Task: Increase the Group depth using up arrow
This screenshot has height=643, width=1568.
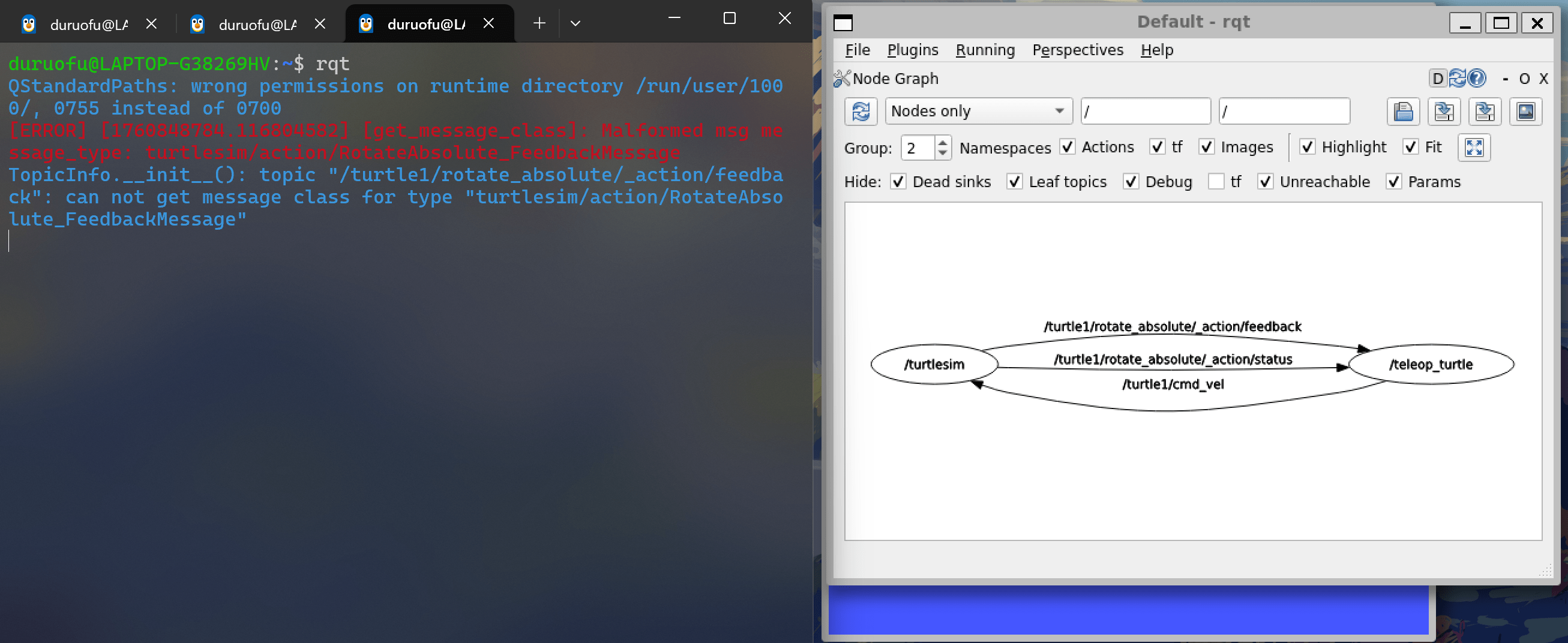Action: (x=942, y=143)
